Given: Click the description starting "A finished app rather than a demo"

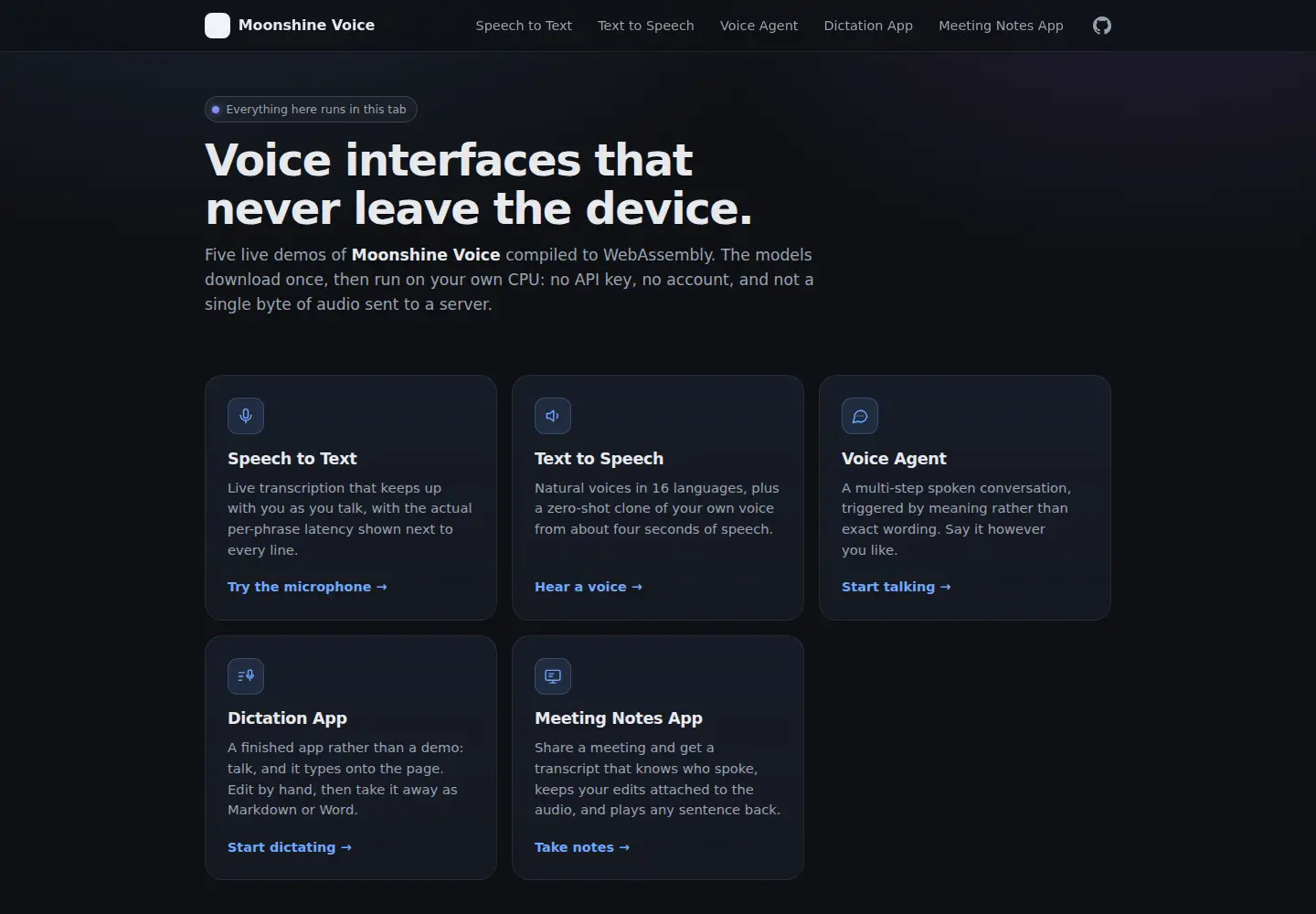Looking at the screenshot, I should pos(345,779).
